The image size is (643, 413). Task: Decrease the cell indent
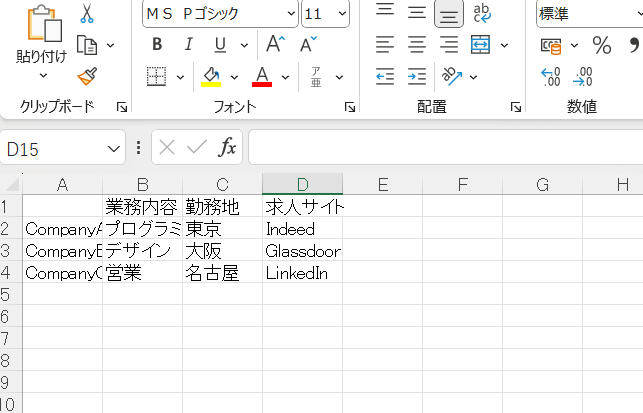[x=385, y=77]
